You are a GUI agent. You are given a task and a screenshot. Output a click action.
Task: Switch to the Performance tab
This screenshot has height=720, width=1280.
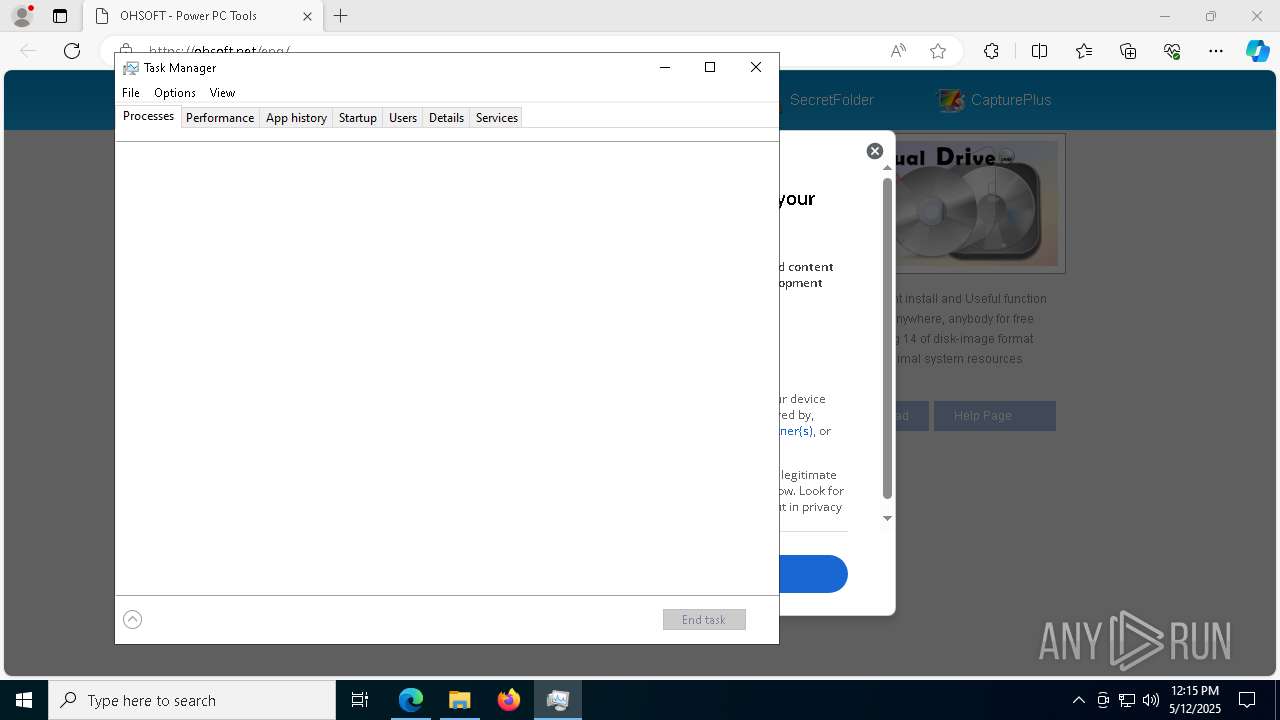pos(220,117)
